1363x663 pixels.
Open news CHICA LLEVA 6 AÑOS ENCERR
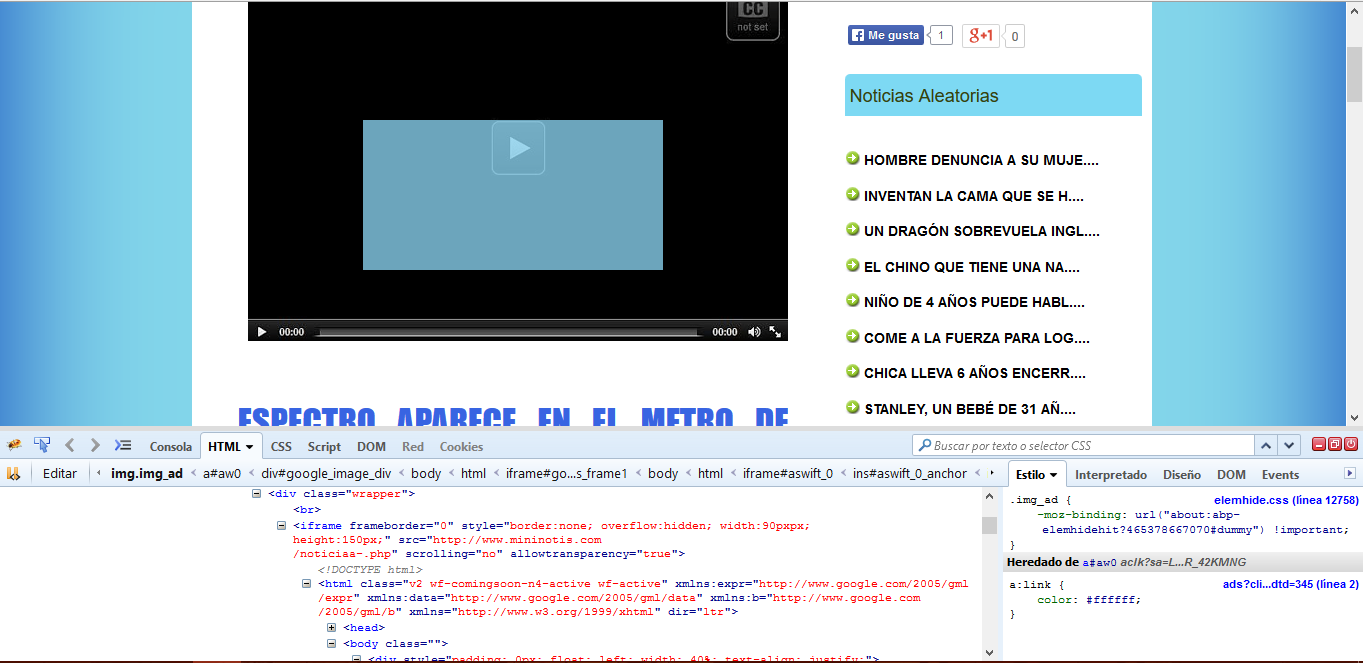[x=974, y=373]
